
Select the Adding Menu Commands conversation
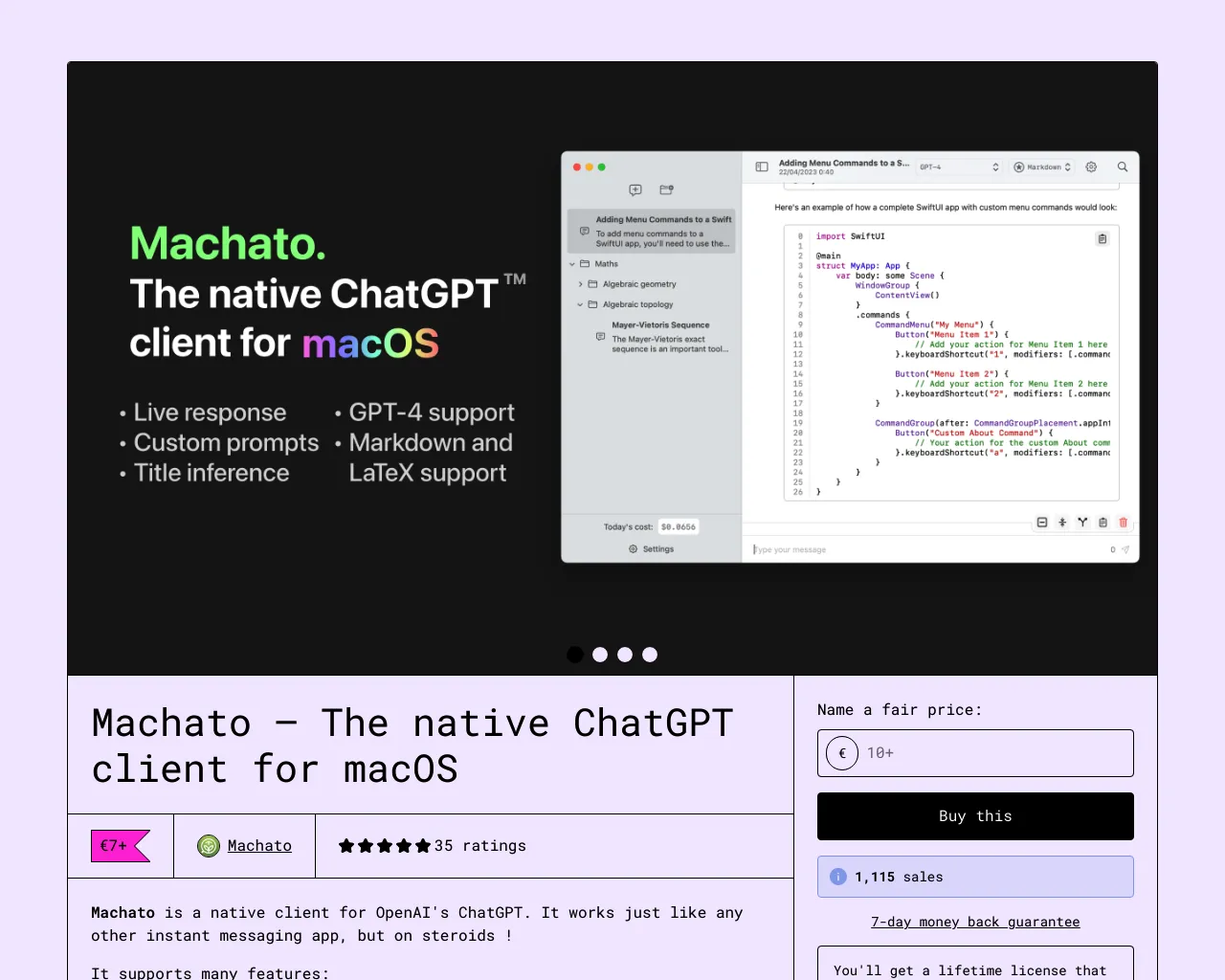click(652, 231)
